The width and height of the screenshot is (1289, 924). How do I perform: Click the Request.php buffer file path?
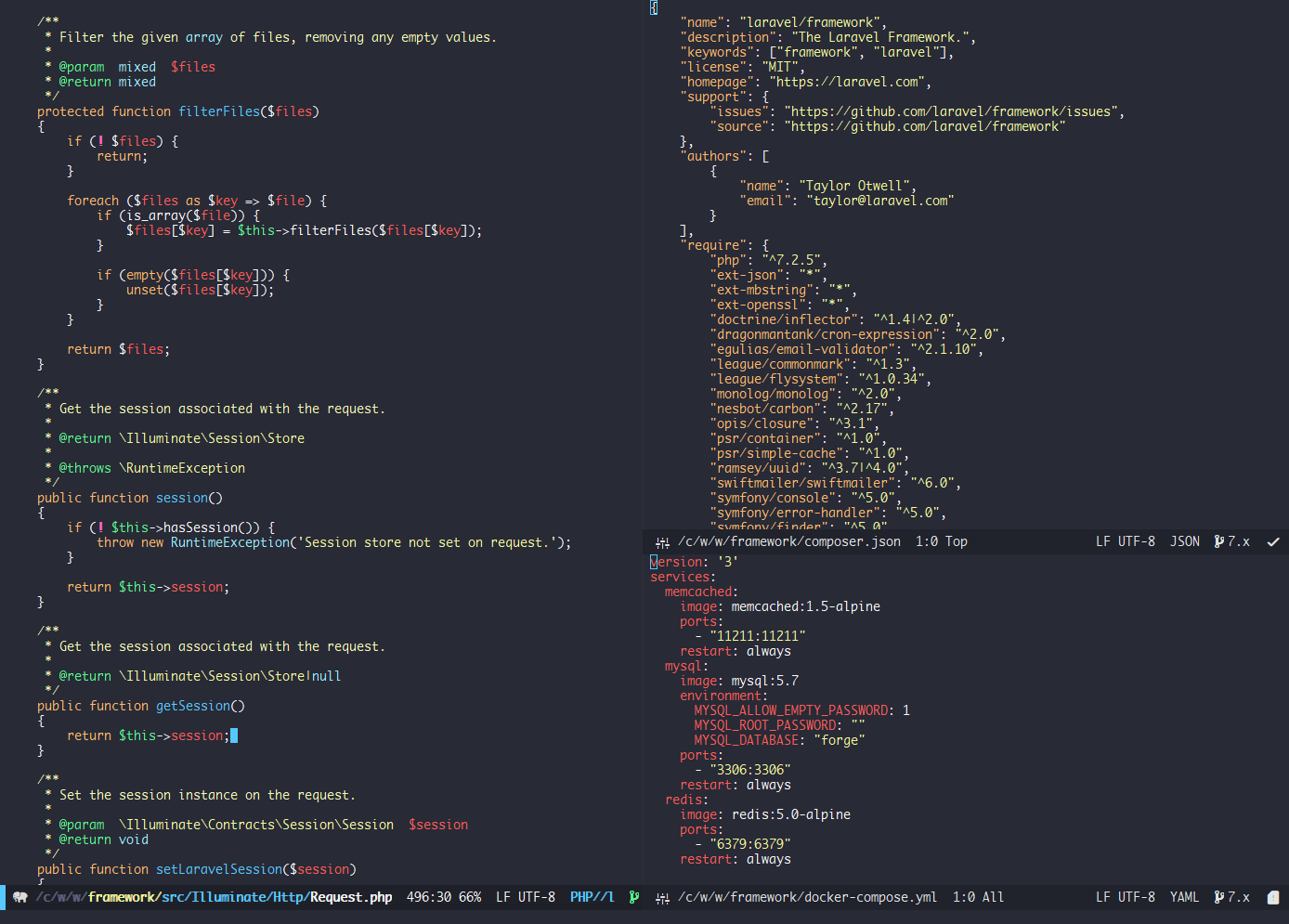coord(214,898)
